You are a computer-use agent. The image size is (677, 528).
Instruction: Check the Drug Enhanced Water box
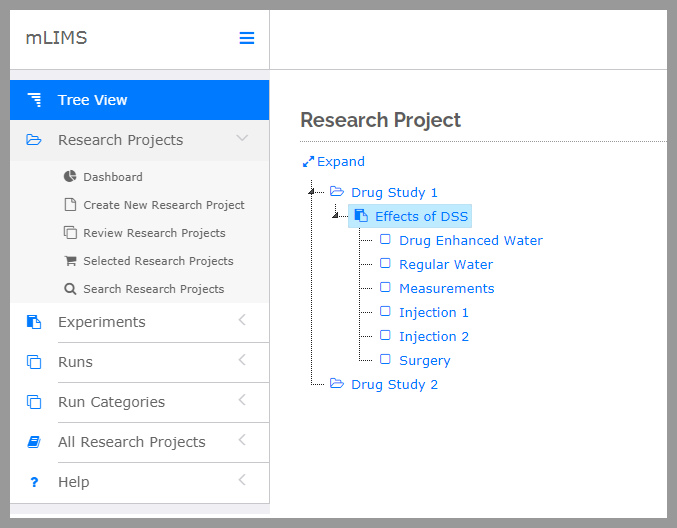[x=385, y=240]
